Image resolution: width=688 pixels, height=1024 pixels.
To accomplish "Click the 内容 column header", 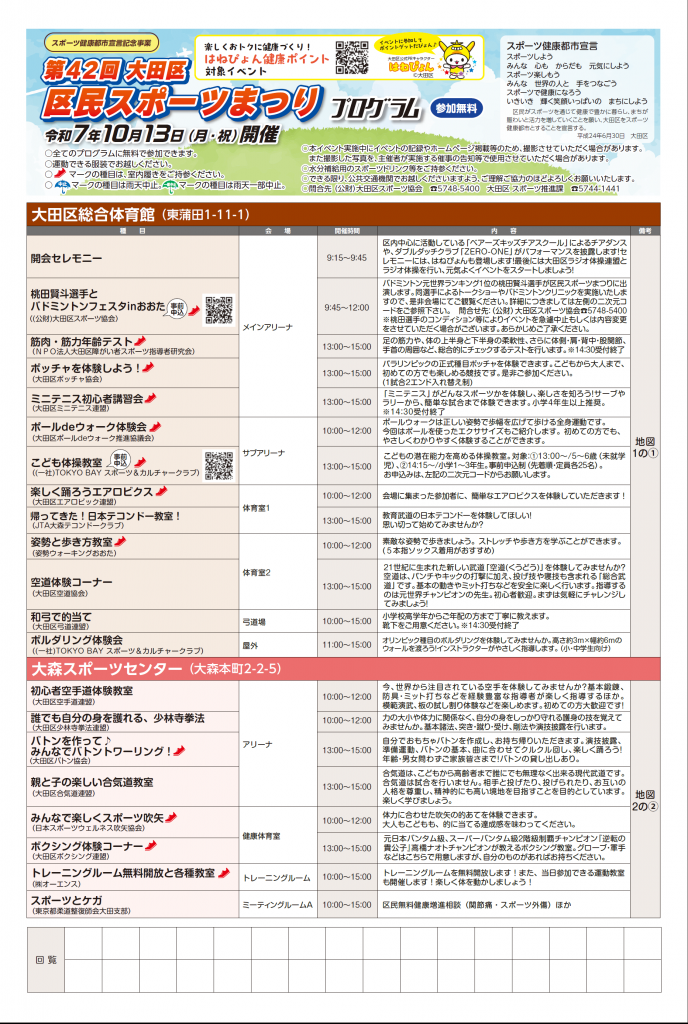I will pyautogui.click(x=503, y=231).
